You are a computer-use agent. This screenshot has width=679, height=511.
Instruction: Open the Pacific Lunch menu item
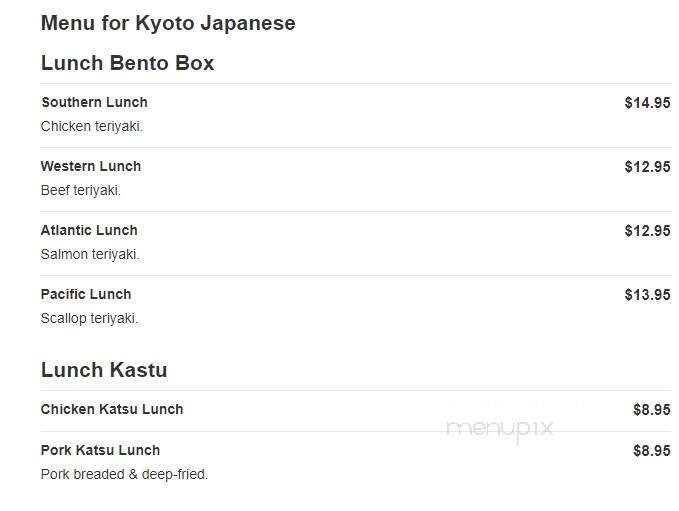click(86, 294)
